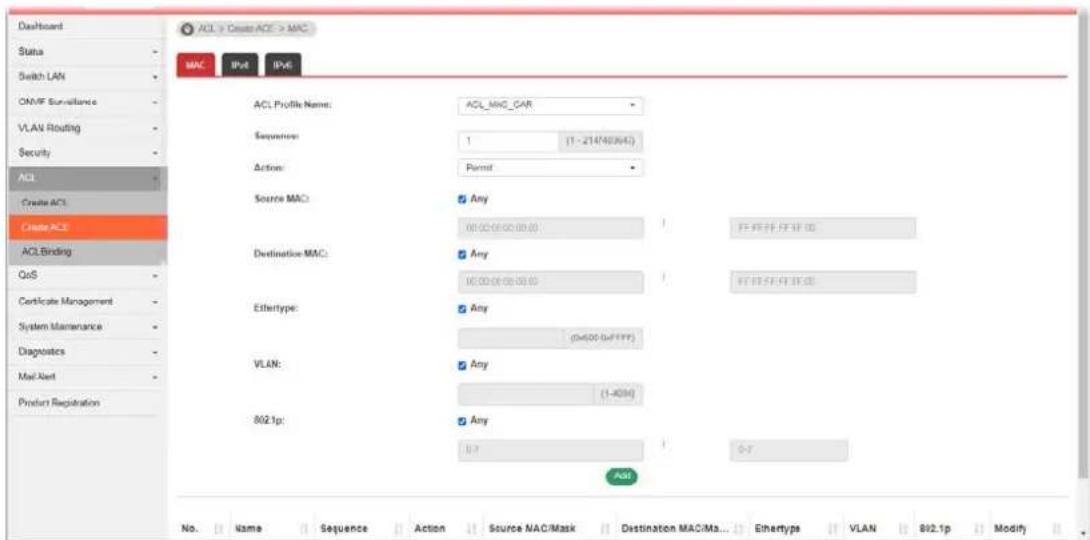The height and width of the screenshot is (540, 1090).
Task: Sort by Ethertype column sort icon
Action: (831, 528)
